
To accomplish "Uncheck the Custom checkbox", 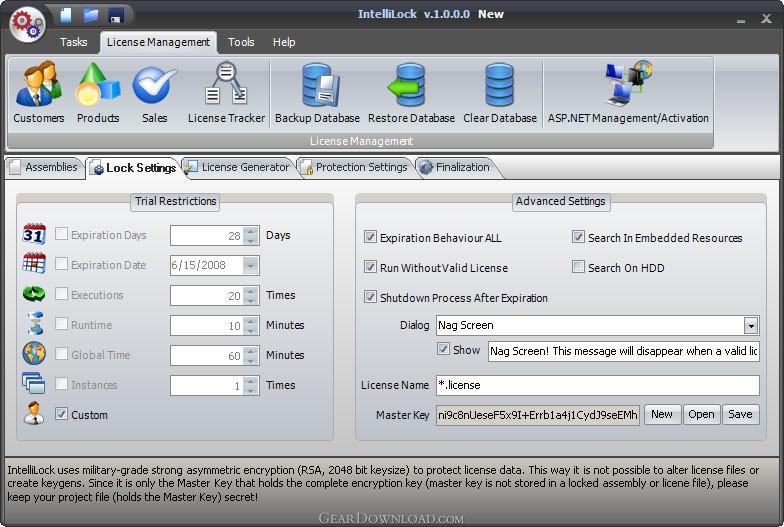I will pyautogui.click(x=62, y=414).
